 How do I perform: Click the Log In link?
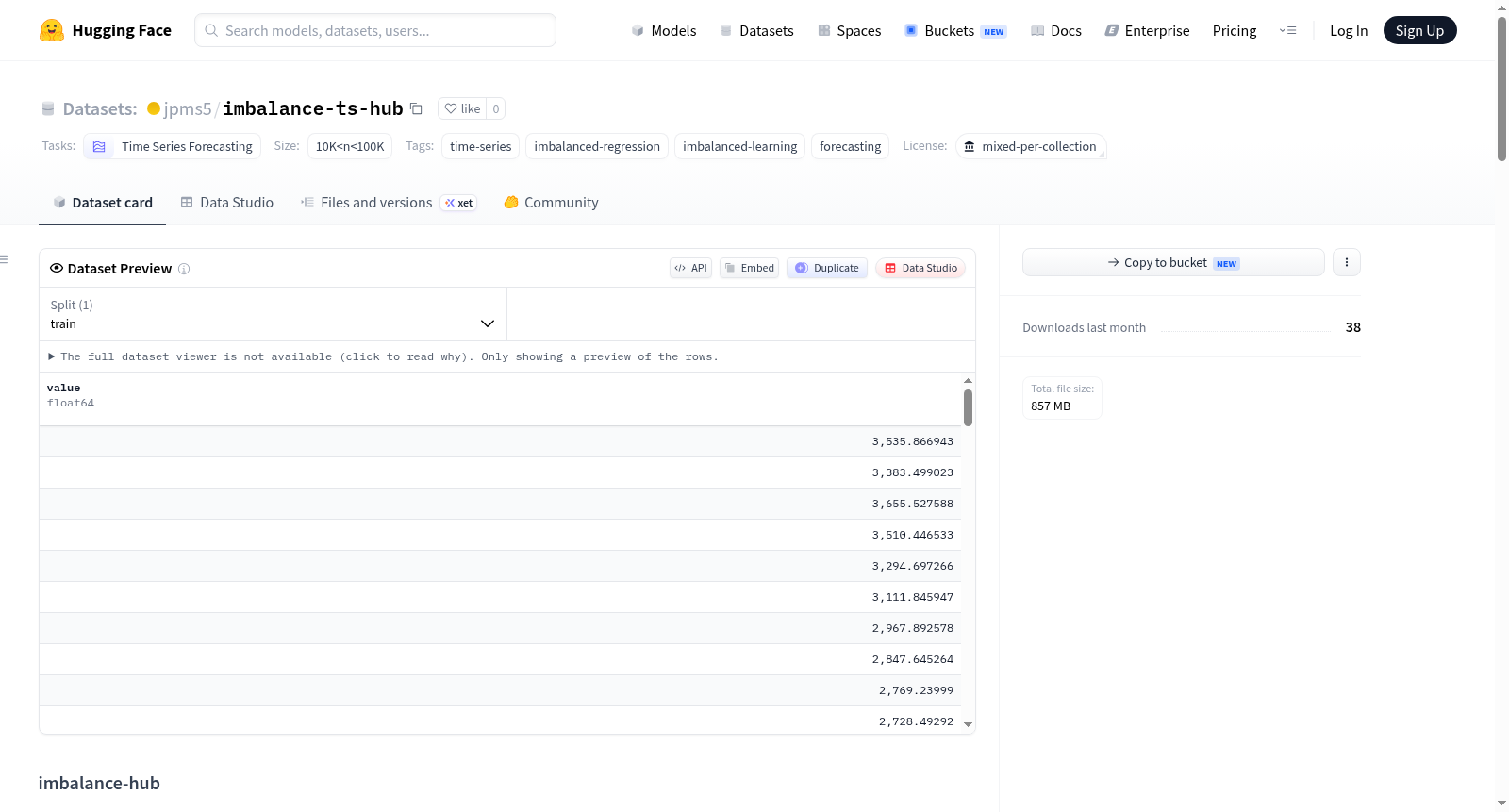pyautogui.click(x=1349, y=30)
